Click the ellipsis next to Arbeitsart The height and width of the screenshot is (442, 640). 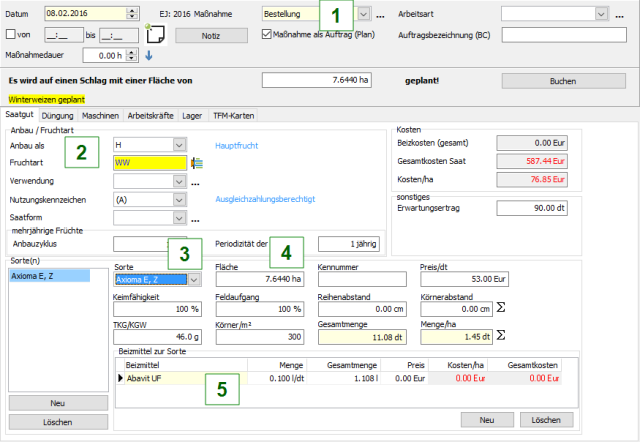tap(617, 15)
